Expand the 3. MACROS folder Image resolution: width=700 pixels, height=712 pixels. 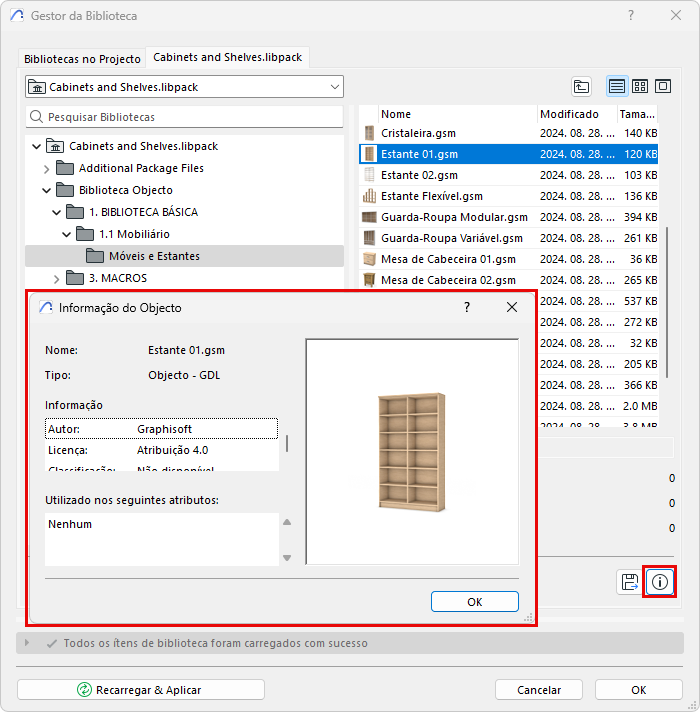coord(56,279)
